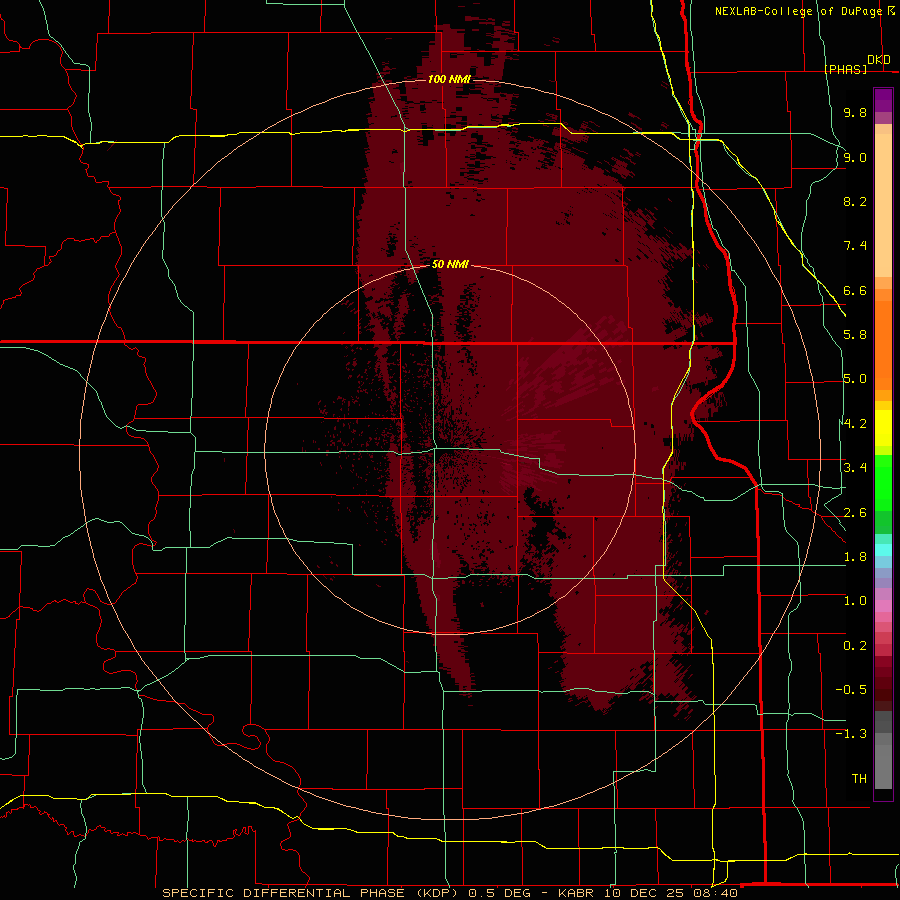Image resolution: width=900 pixels, height=900 pixels.
Task: Pick the bright green color bar segment
Action: tap(883, 482)
